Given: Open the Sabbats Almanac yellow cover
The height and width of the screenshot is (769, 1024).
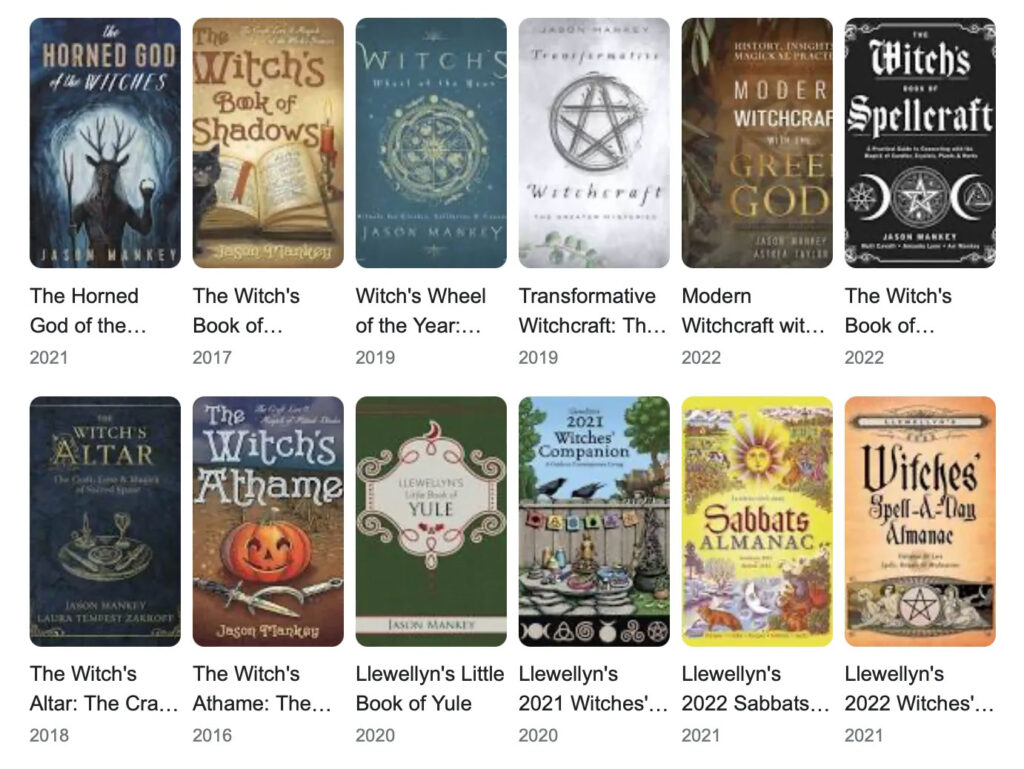Looking at the screenshot, I should point(757,522).
